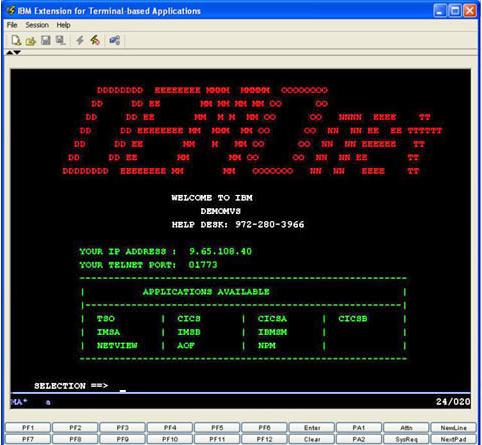This screenshot has height=445, width=482.
Task: Click the IBMSM application entry
Action: [x=272, y=332]
